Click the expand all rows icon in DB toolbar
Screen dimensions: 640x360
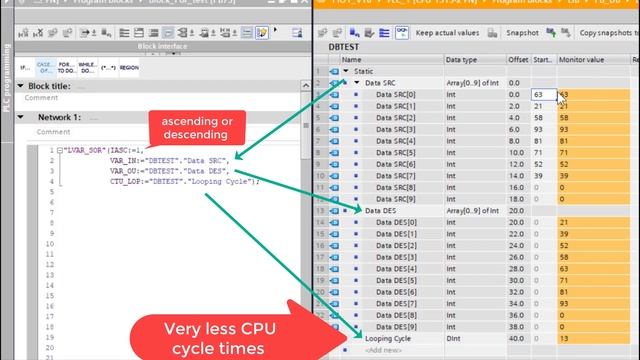(x=384, y=33)
